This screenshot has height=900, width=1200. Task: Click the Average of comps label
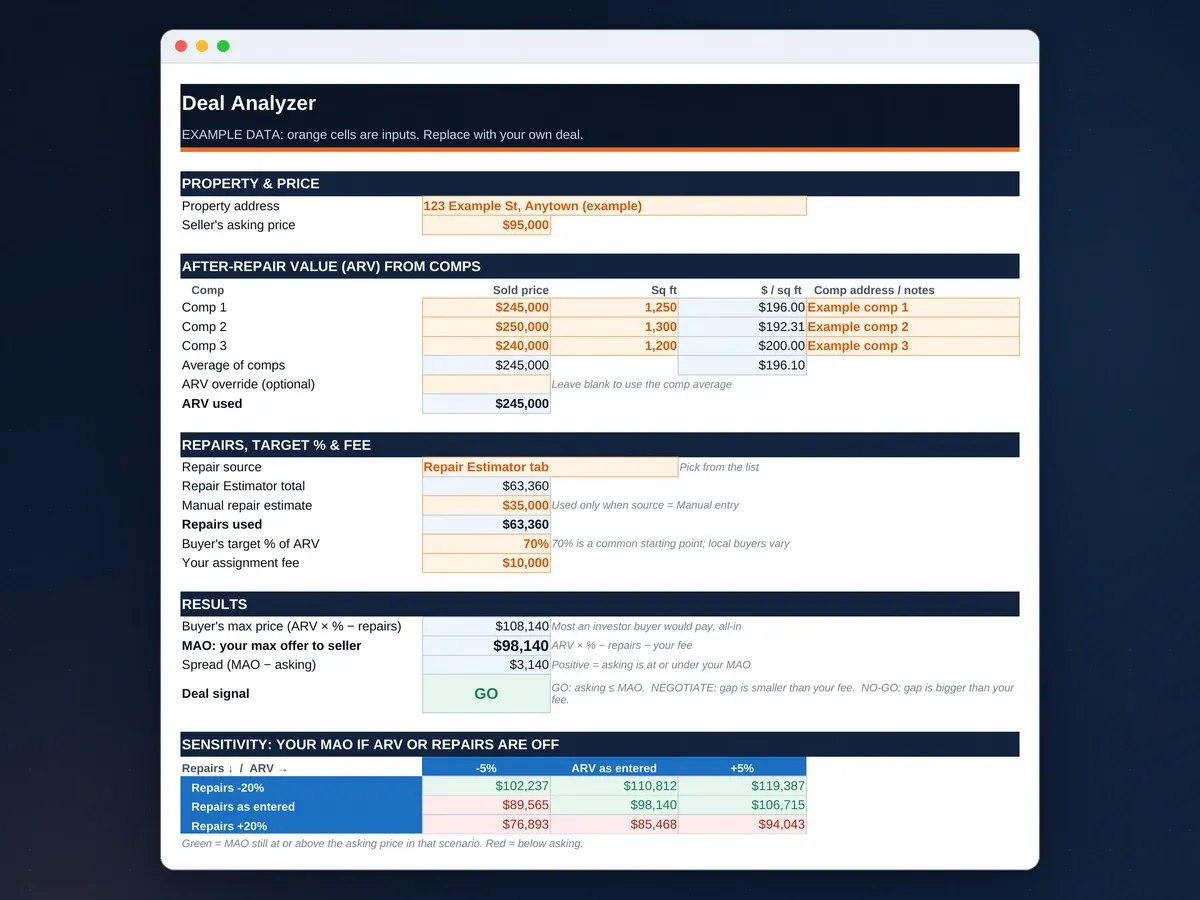233,365
